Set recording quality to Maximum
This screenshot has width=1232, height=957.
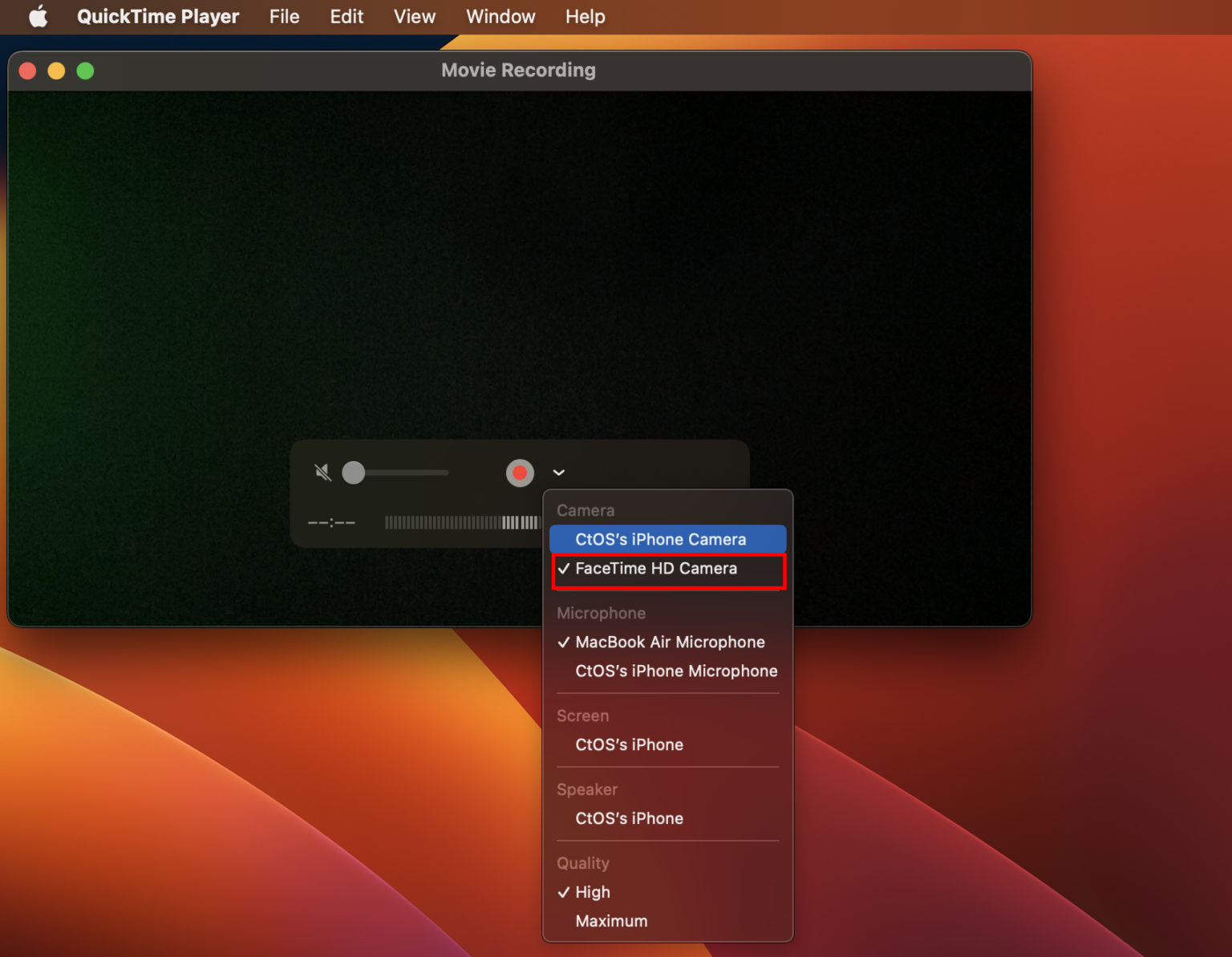click(668, 921)
